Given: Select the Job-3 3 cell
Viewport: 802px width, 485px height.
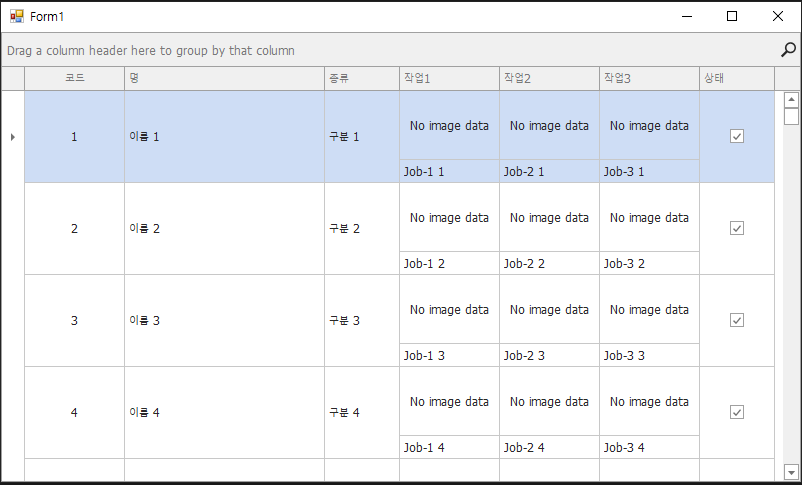Looking at the screenshot, I should 650,355.
